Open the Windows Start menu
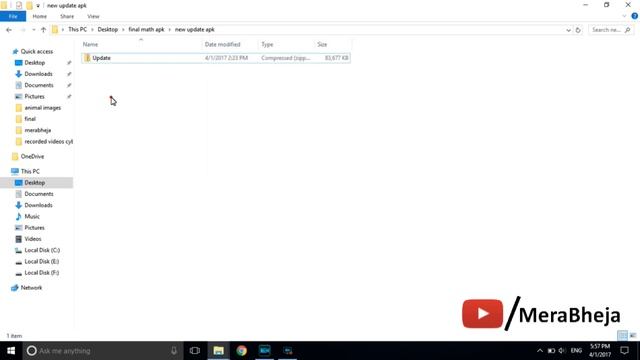Viewport: 640px width, 360px height. click(x=11, y=351)
